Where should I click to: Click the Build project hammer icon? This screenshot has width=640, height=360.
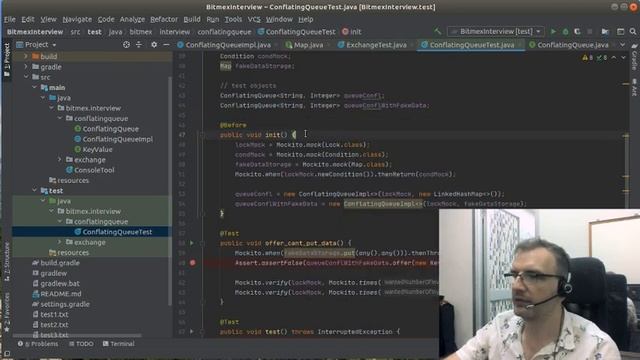pyautogui.click(x=438, y=31)
